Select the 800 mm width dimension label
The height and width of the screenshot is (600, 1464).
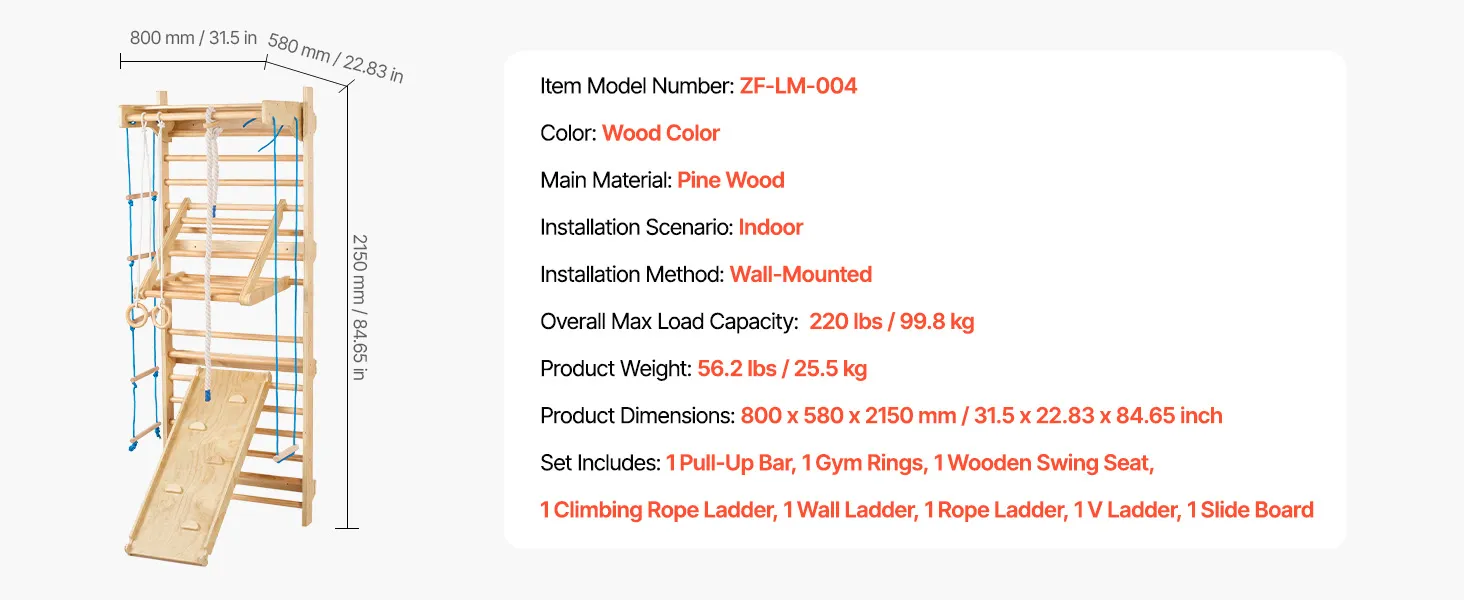(x=193, y=39)
